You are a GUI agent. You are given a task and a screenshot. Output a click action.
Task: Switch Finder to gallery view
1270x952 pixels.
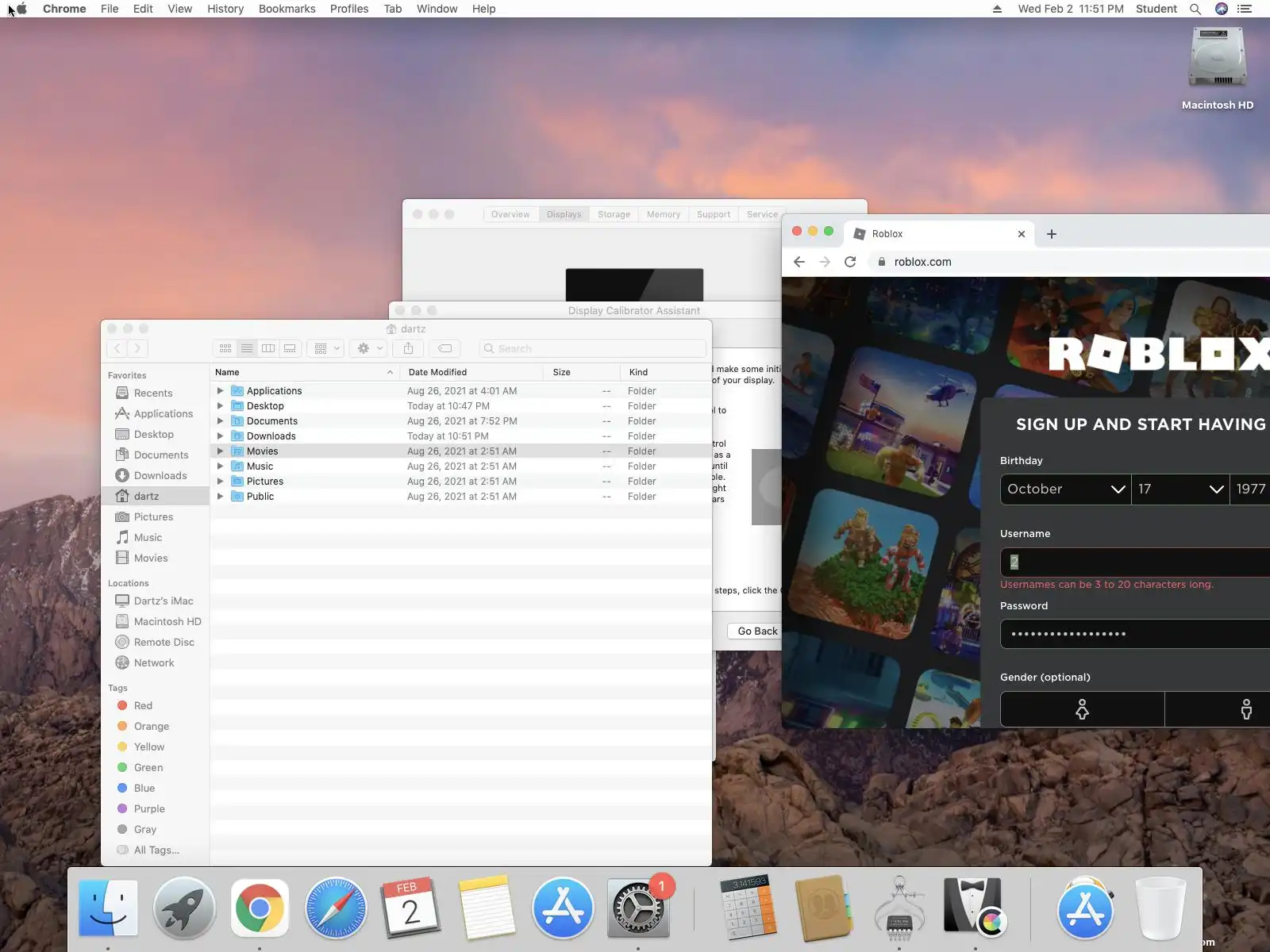click(x=290, y=348)
